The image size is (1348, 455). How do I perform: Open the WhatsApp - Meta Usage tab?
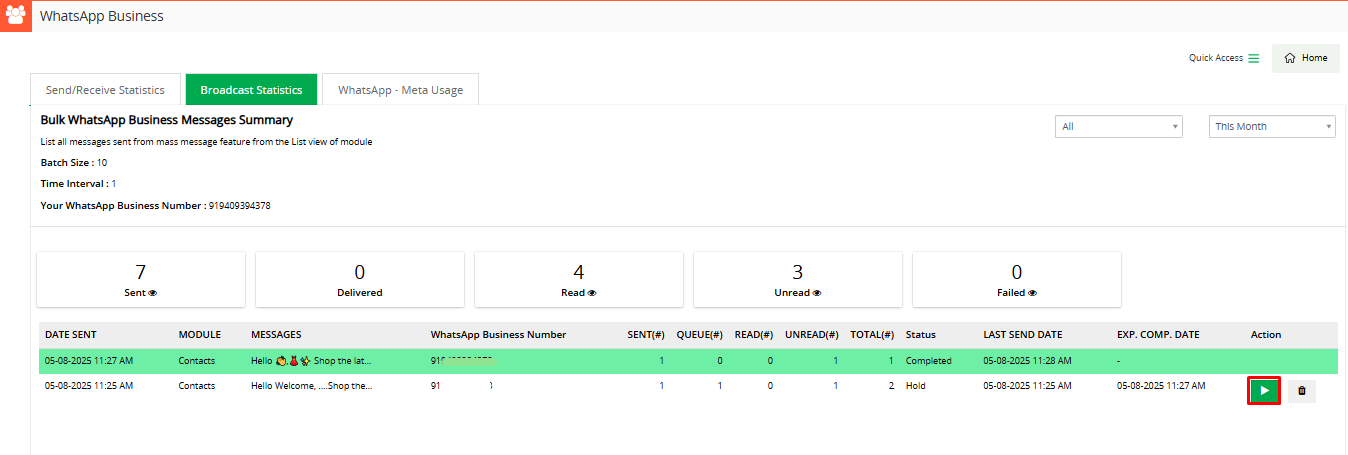(x=400, y=90)
